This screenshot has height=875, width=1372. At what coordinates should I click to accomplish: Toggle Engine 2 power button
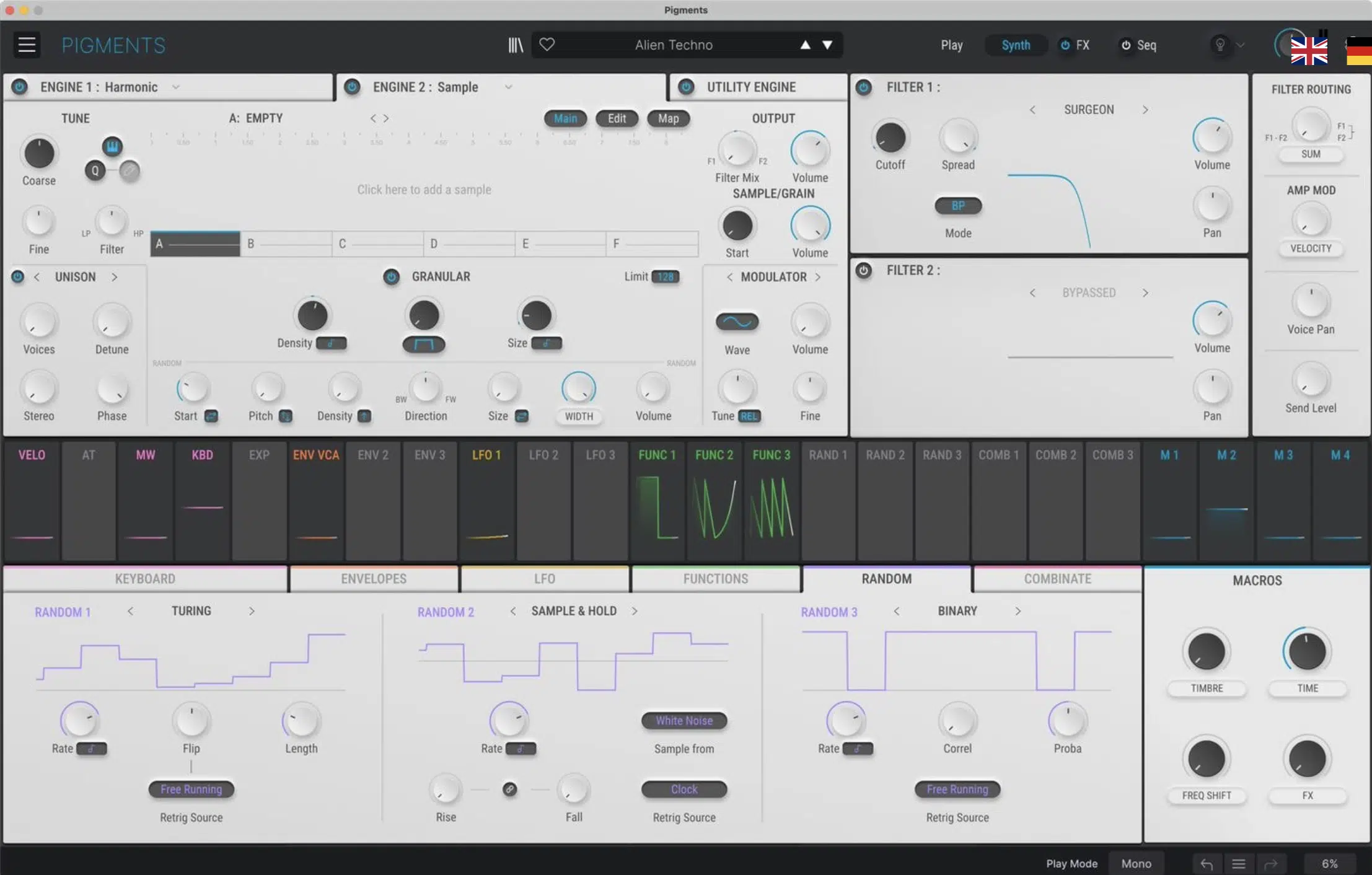tap(352, 87)
